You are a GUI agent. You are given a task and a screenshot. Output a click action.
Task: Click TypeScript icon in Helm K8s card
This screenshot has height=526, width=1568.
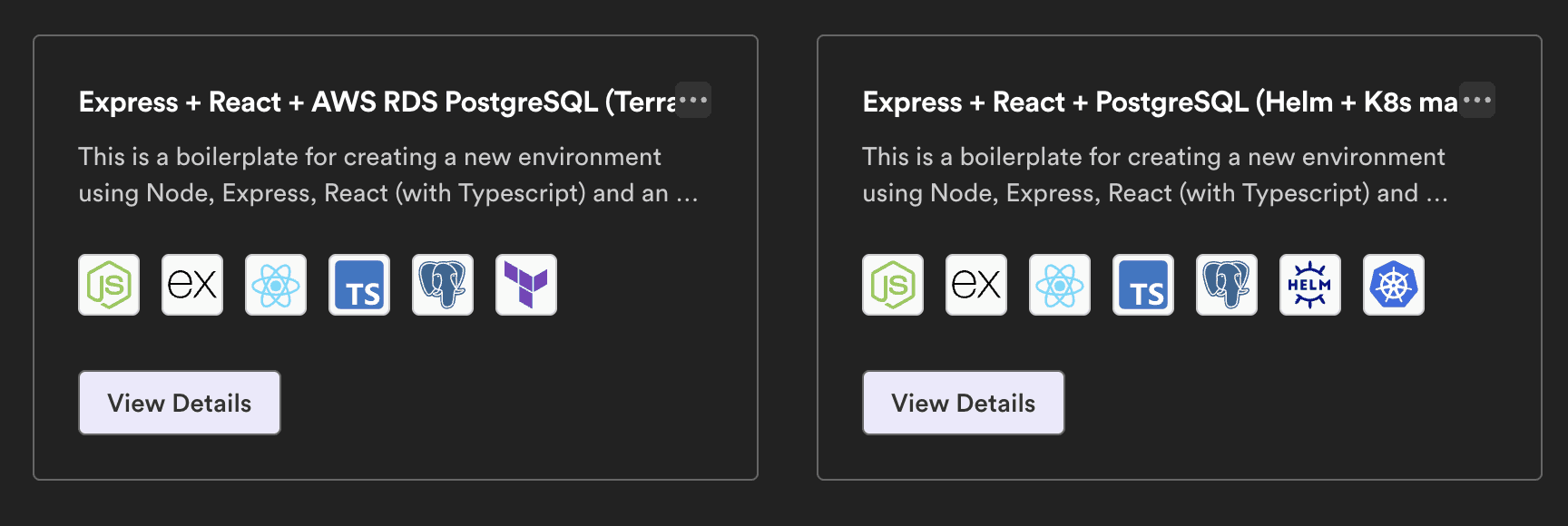(x=1143, y=285)
